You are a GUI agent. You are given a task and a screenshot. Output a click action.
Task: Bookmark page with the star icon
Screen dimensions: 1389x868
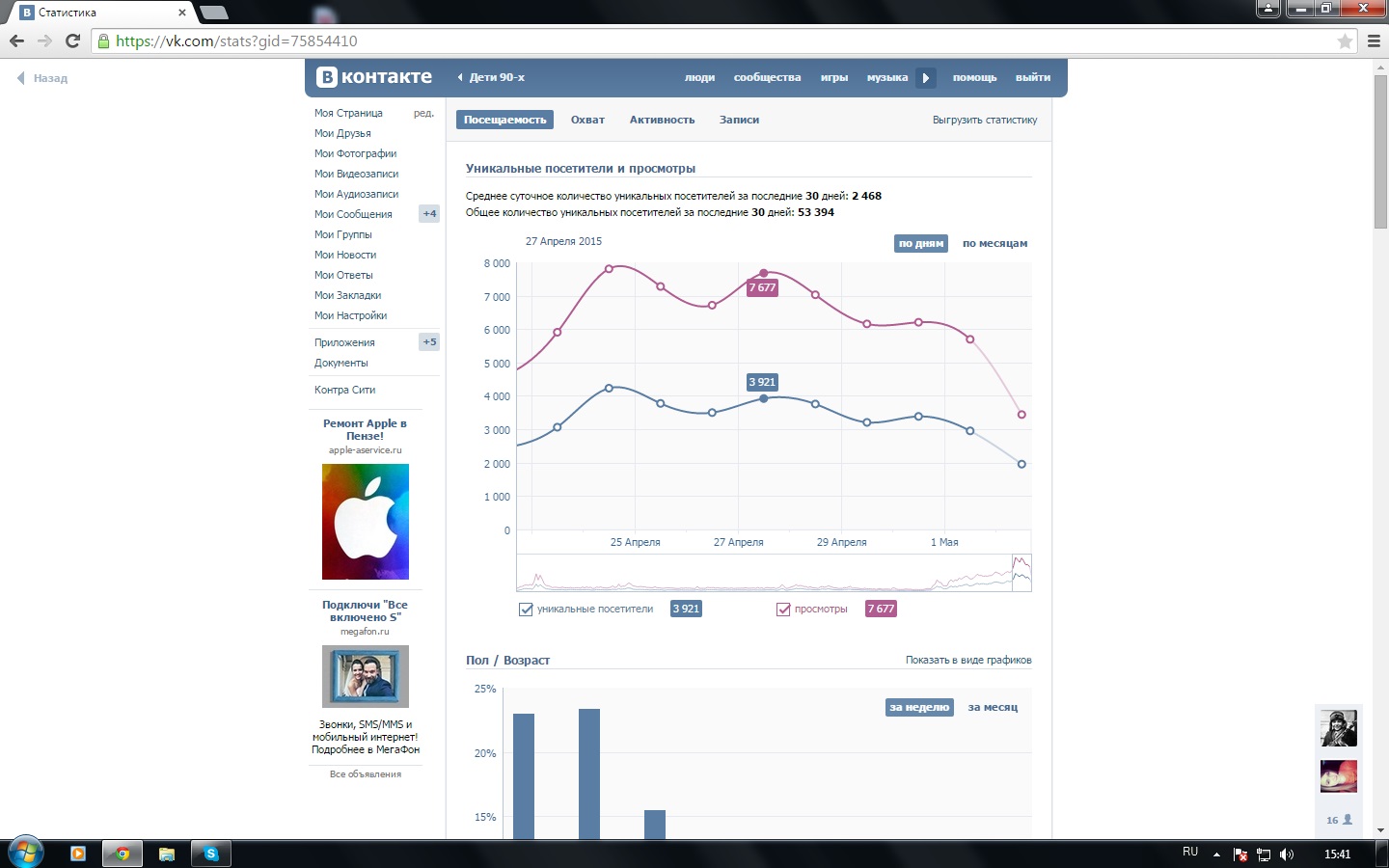(x=1345, y=41)
